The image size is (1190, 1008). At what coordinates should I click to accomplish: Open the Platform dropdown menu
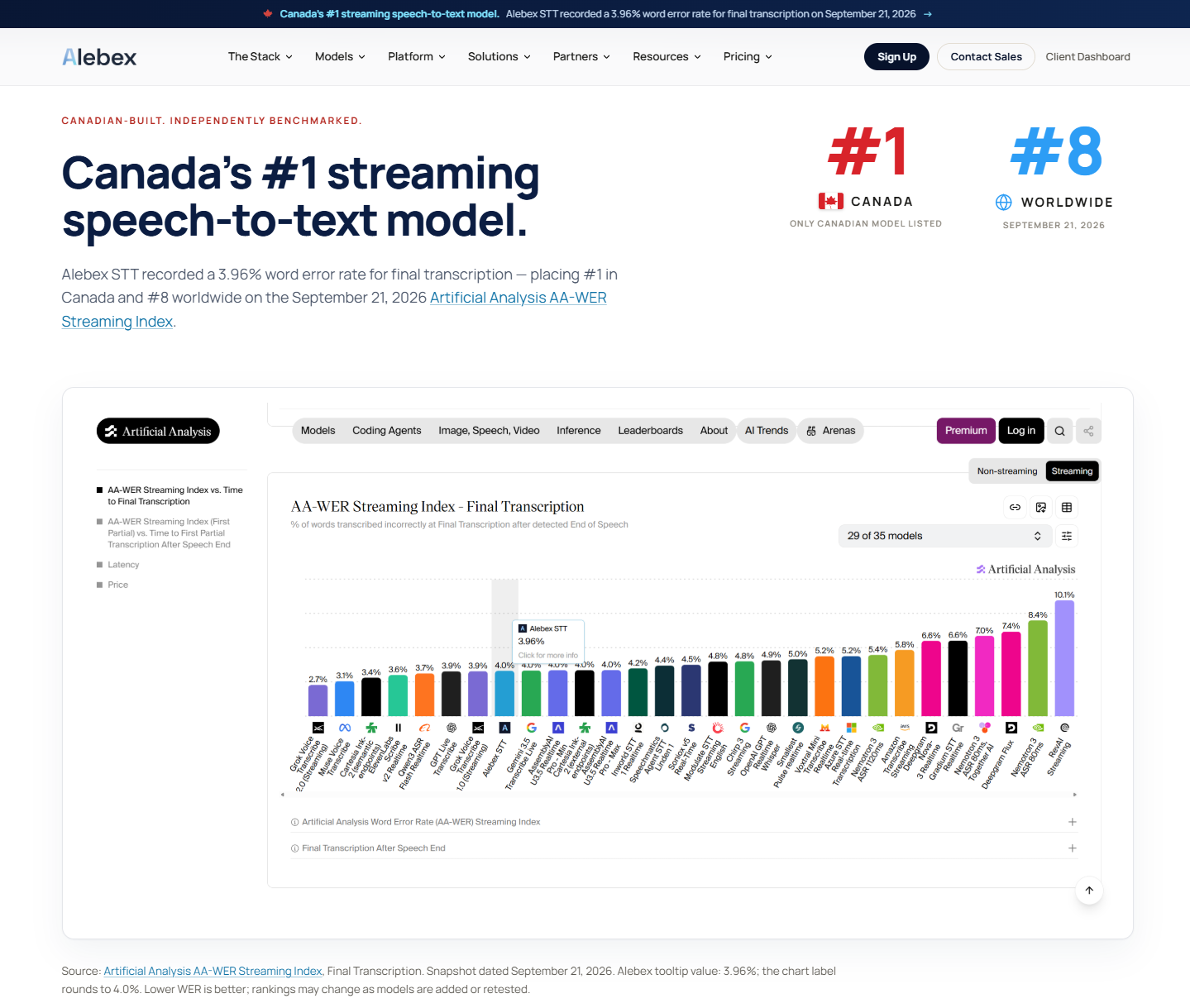point(417,57)
